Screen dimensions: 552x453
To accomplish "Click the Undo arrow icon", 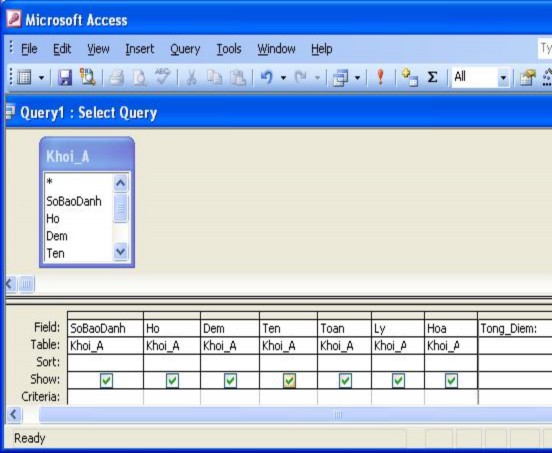I will pyautogui.click(x=267, y=77).
